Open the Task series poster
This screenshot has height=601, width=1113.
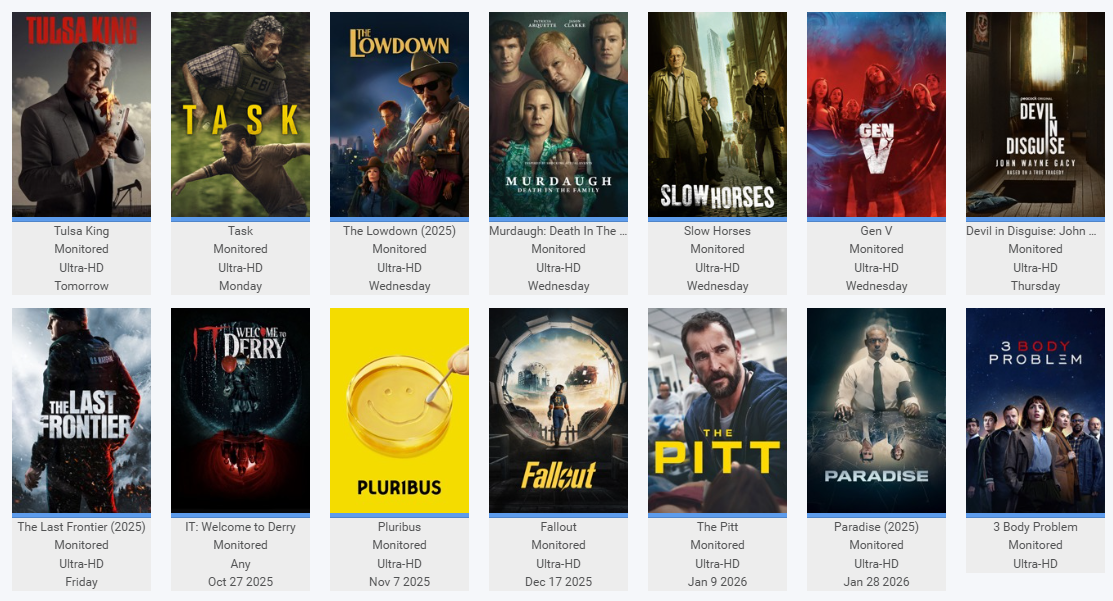[x=241, y=114]
